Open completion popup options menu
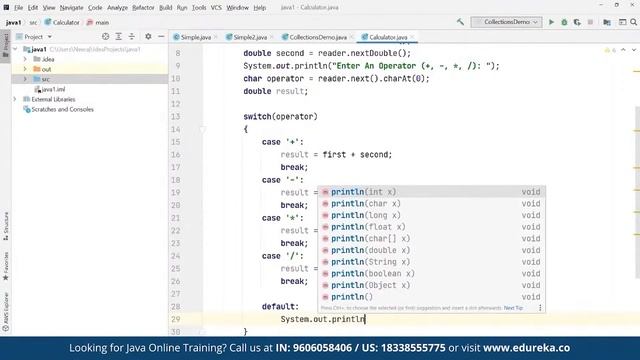640x360 pixels. click(x=540, y=308)
